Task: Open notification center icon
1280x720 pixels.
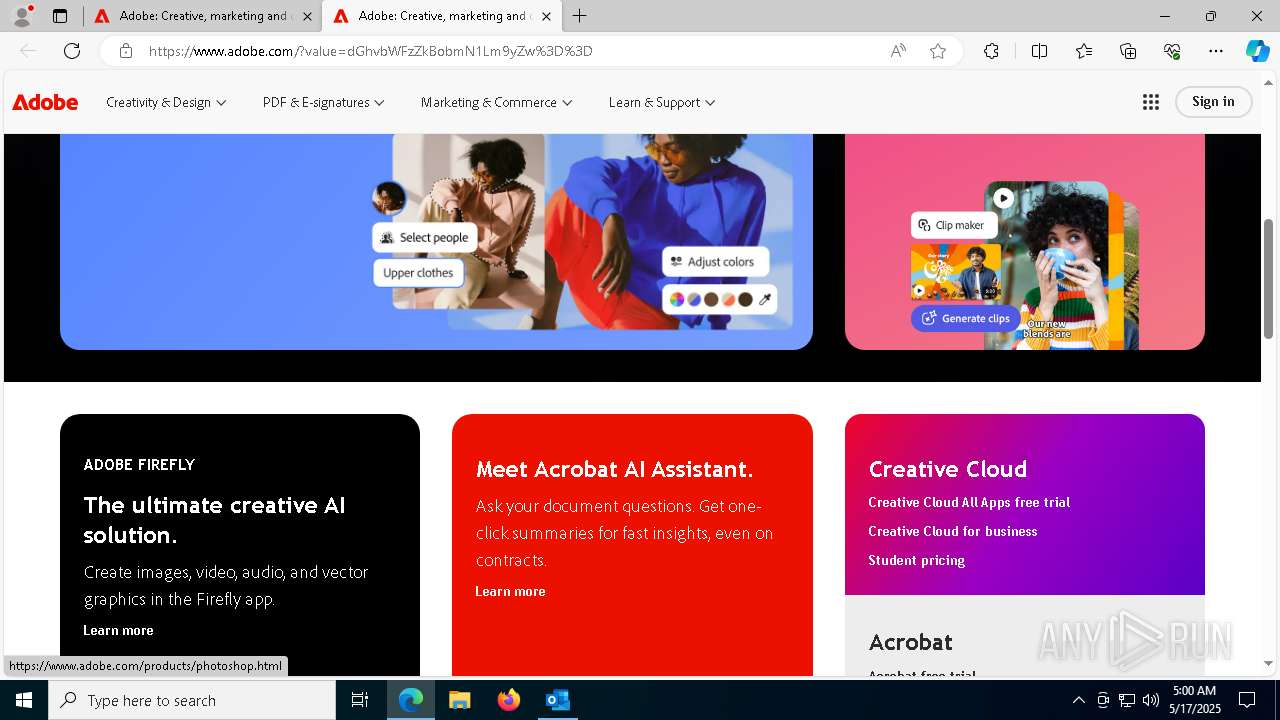Action: tap(1247, 700)
